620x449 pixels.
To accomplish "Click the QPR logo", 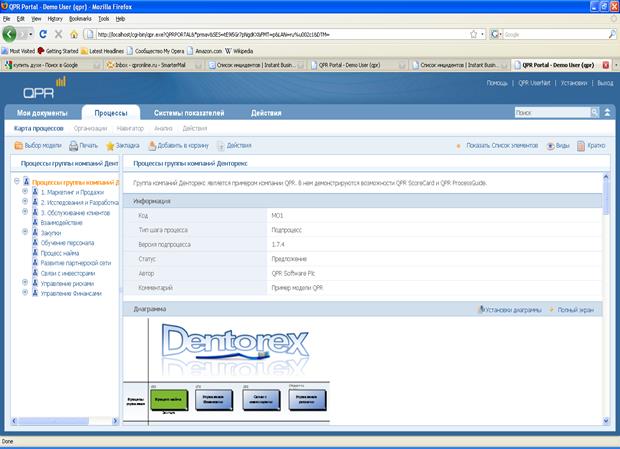I will pyautogui.click(x=44, y=88).
